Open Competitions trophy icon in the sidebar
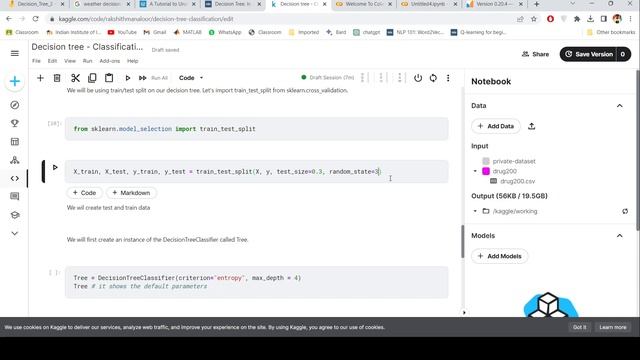This screenshot has width=640, height=360. [15, 123]
